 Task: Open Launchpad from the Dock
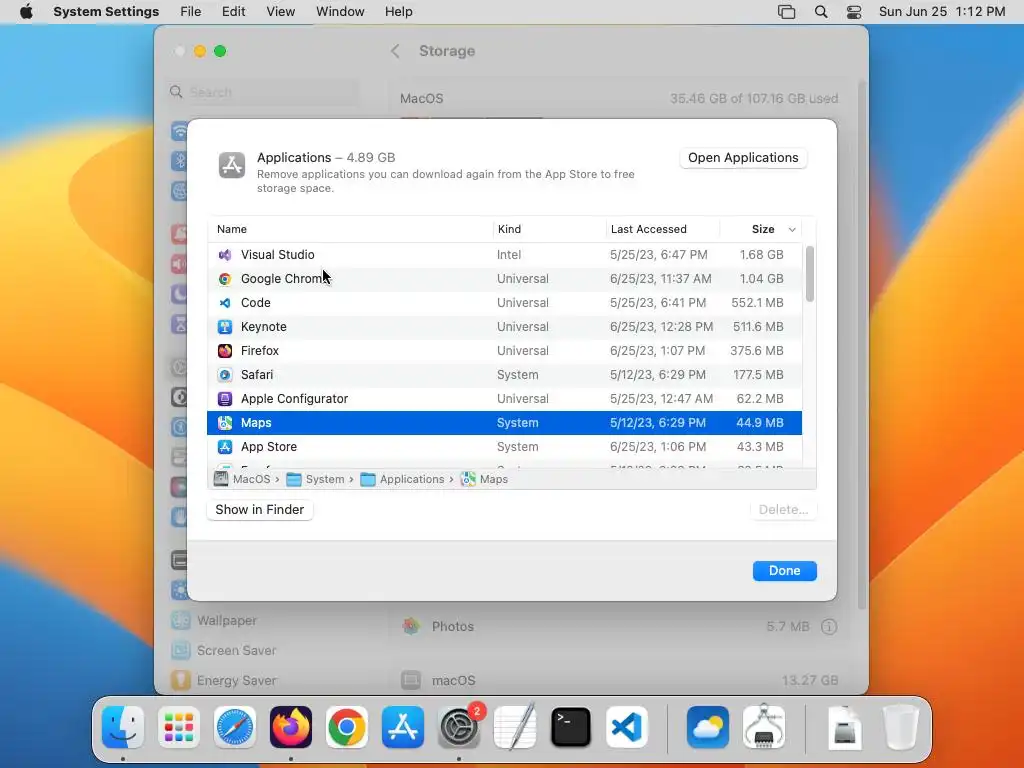point(178,727)
